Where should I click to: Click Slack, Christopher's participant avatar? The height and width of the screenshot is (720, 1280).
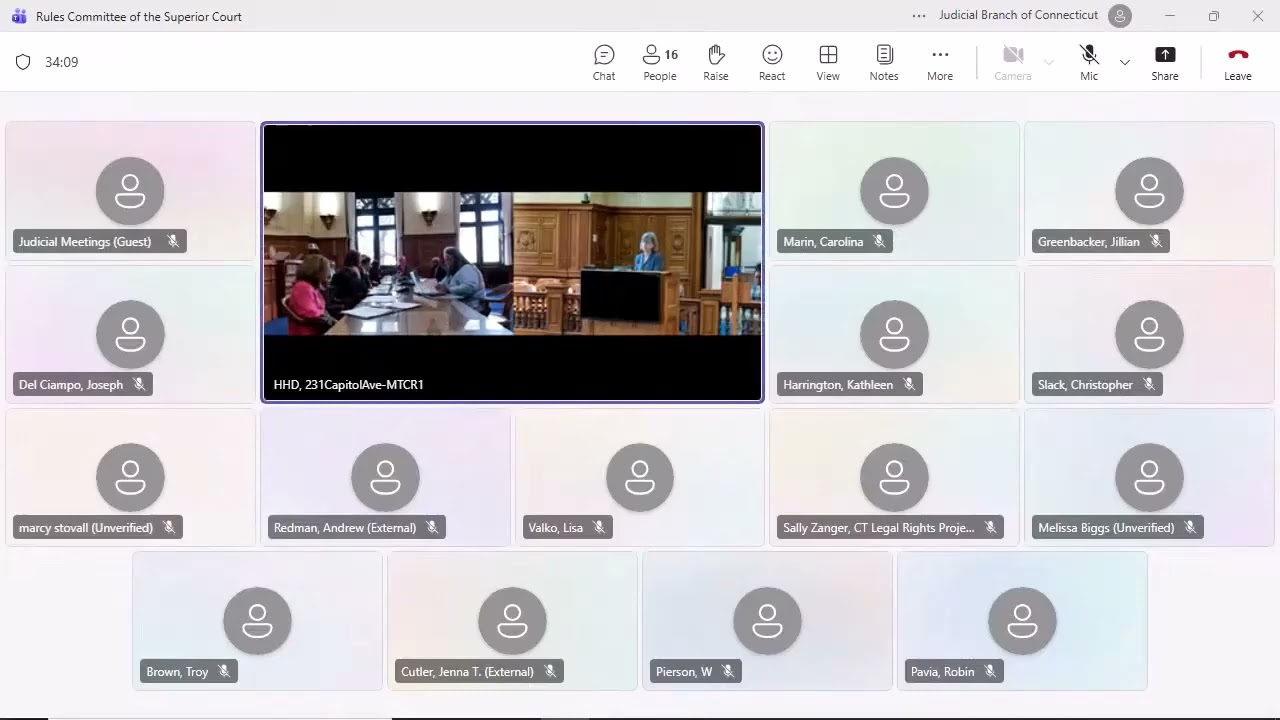(1149, 334)
